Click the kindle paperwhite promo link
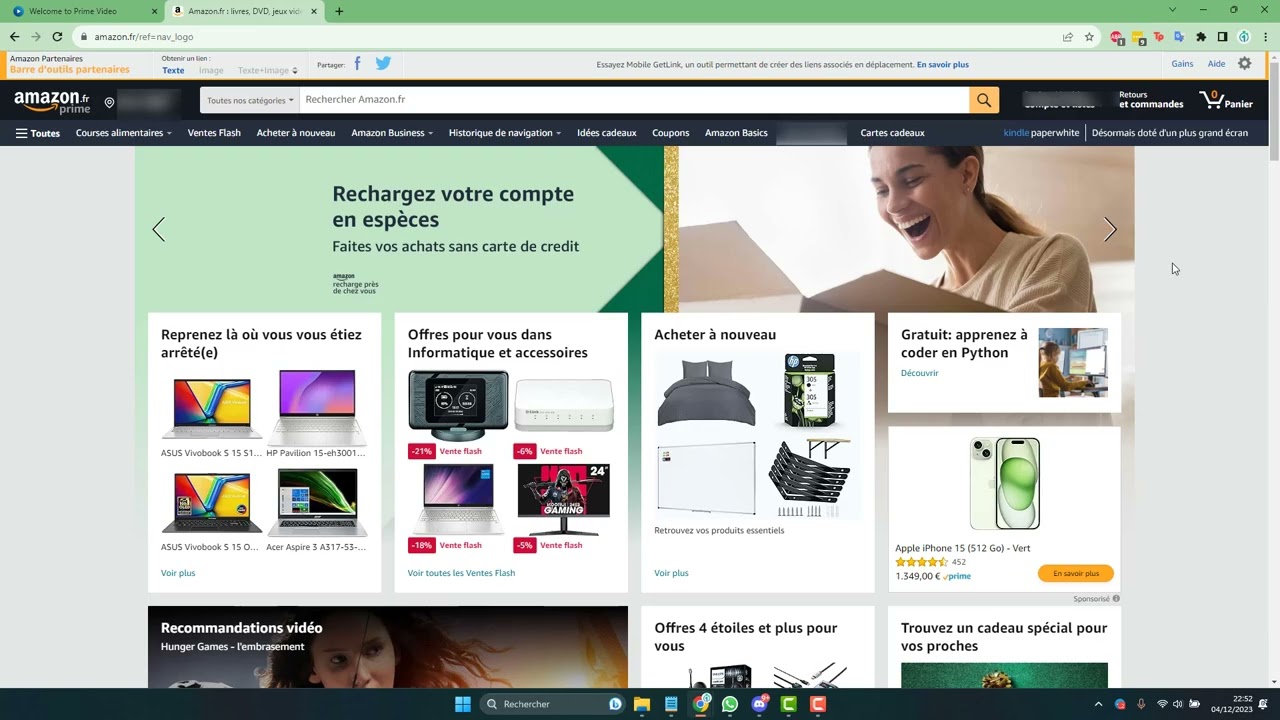1280x720 pixels. coord(1041,133)
